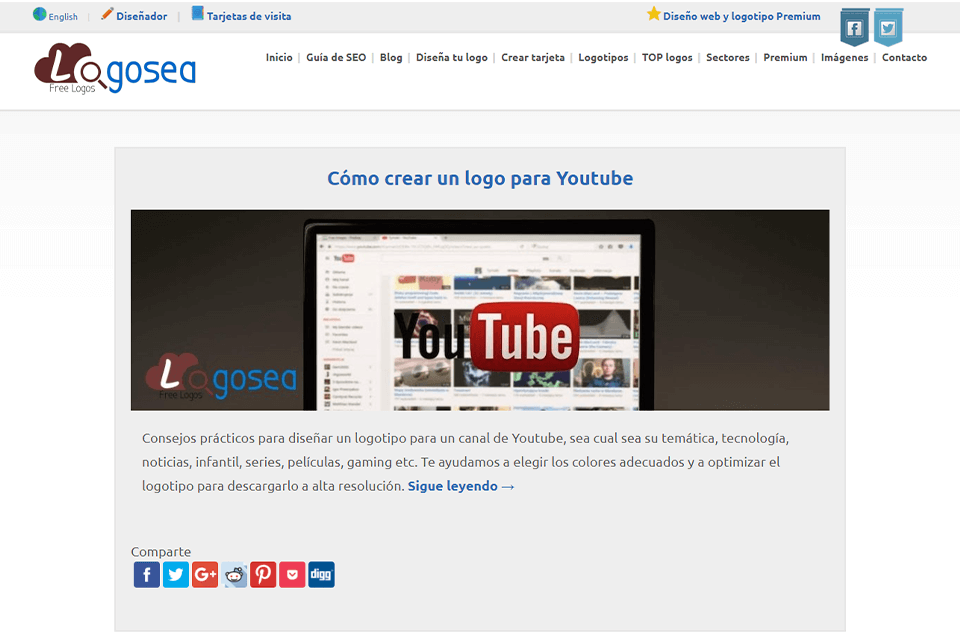Image resolution: width=960 pixels, height=640 pixels.
Task: Click the globe icon beside English
Action: pos(40,15)
